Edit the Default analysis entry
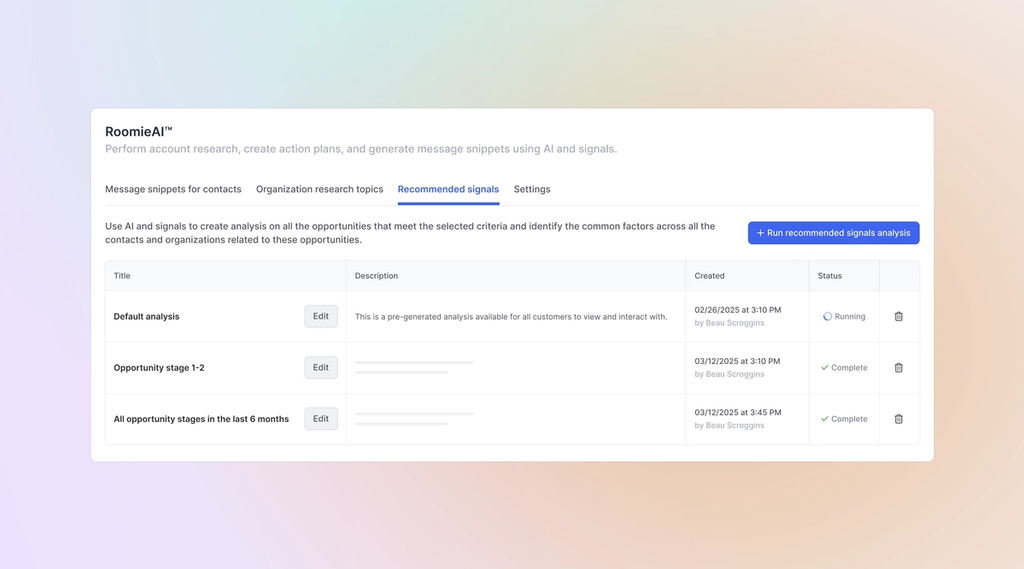This screenshot has width=1024, height=569. 321,316
